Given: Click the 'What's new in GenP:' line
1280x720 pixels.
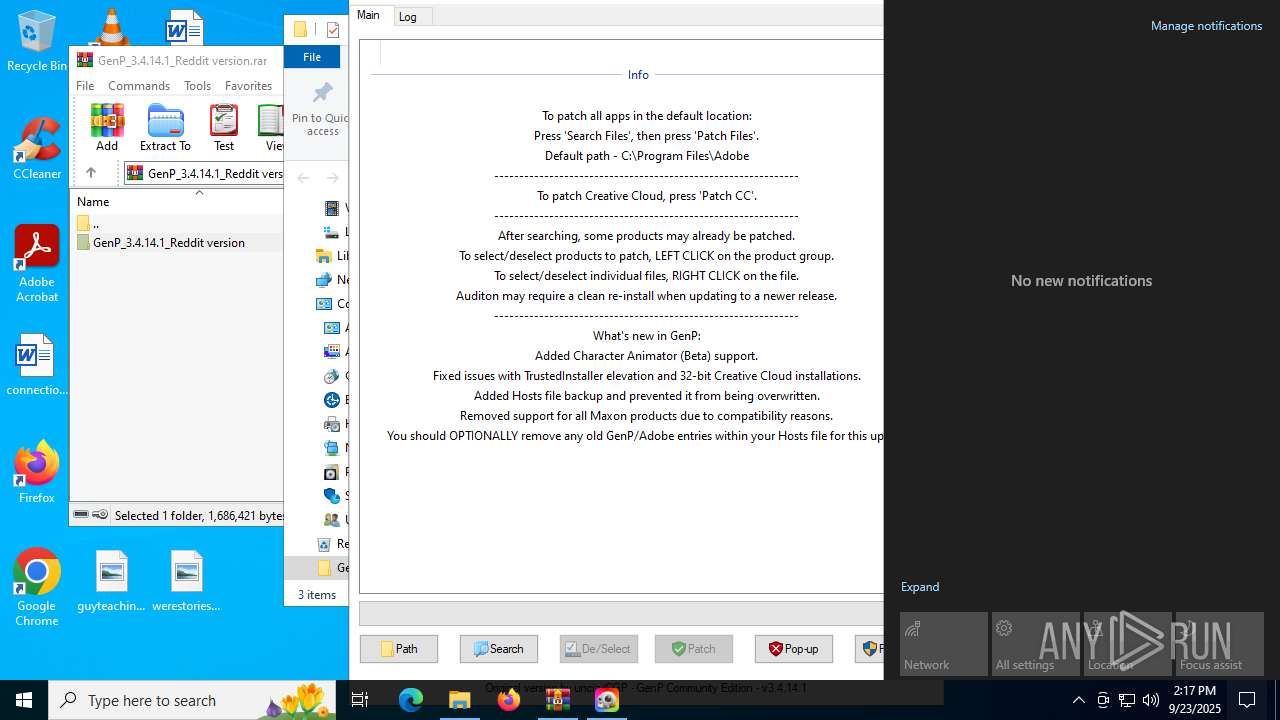Looking at the screenshot, I should [646, 336].
